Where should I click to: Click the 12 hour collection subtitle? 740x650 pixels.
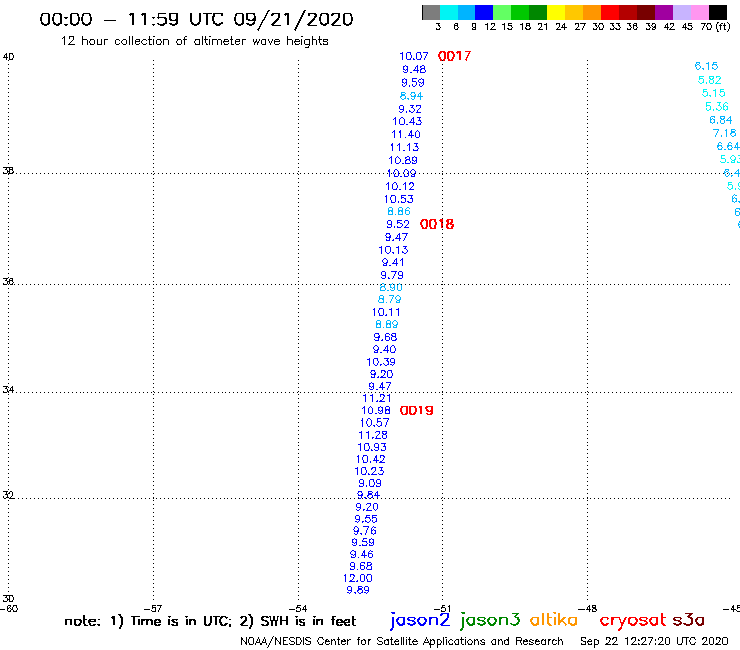[194, 42]
